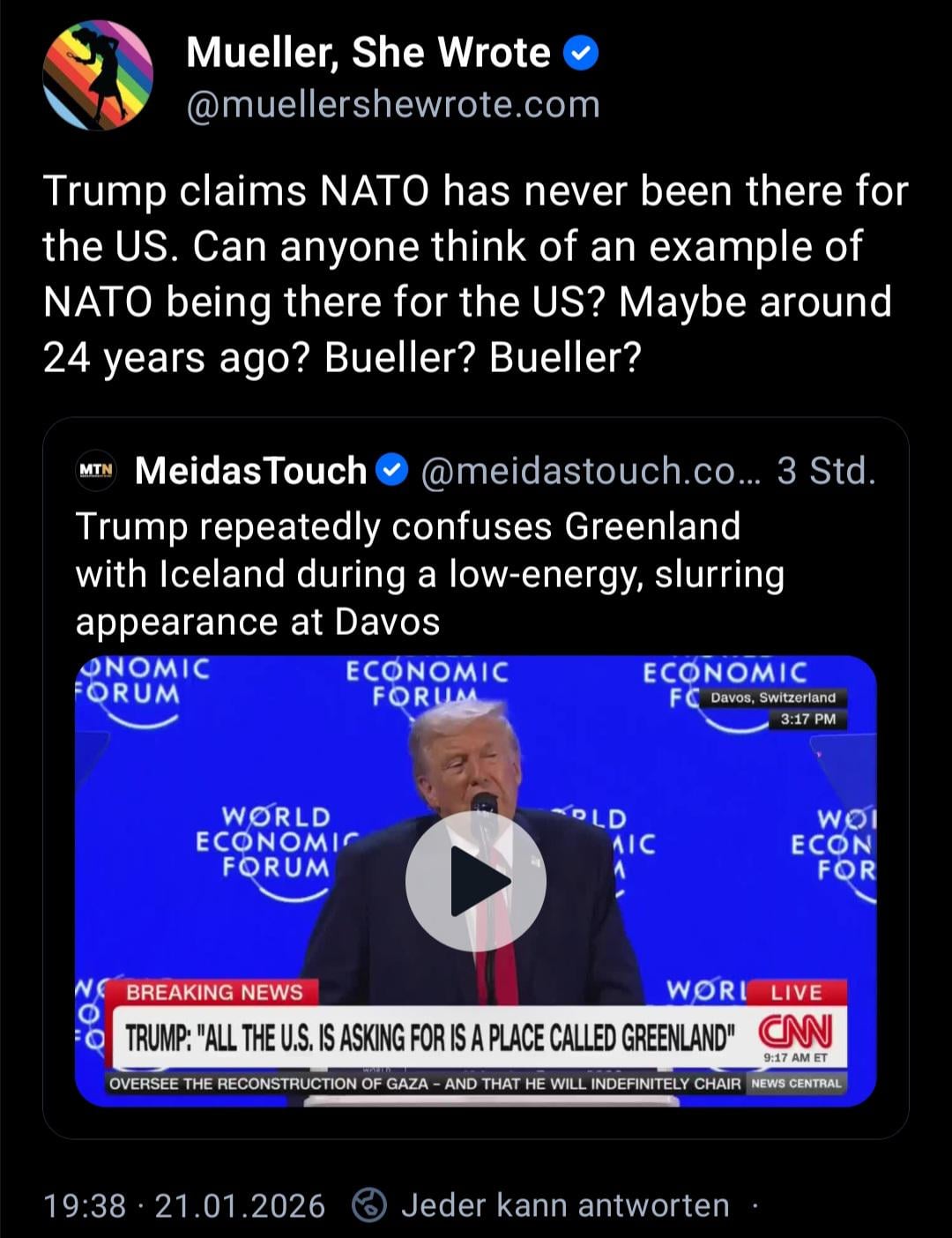Image resolution: width=952 pixels, height=1238 pixels.
Task: Click the "Davos, Switzerland" location tag
Action: [772, 697]
